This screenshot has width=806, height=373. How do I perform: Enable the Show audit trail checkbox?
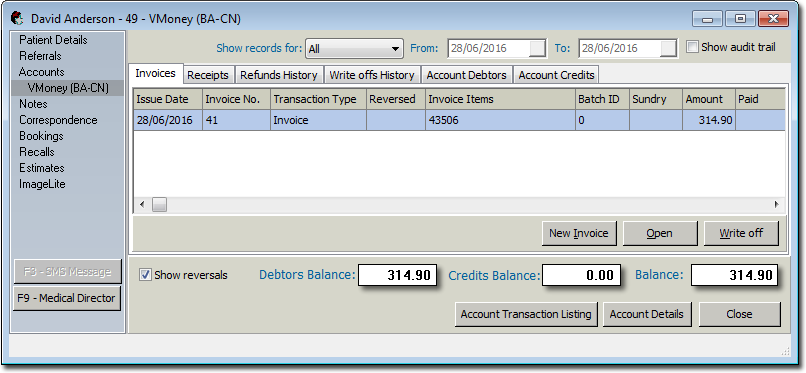[x=693, y=47]
